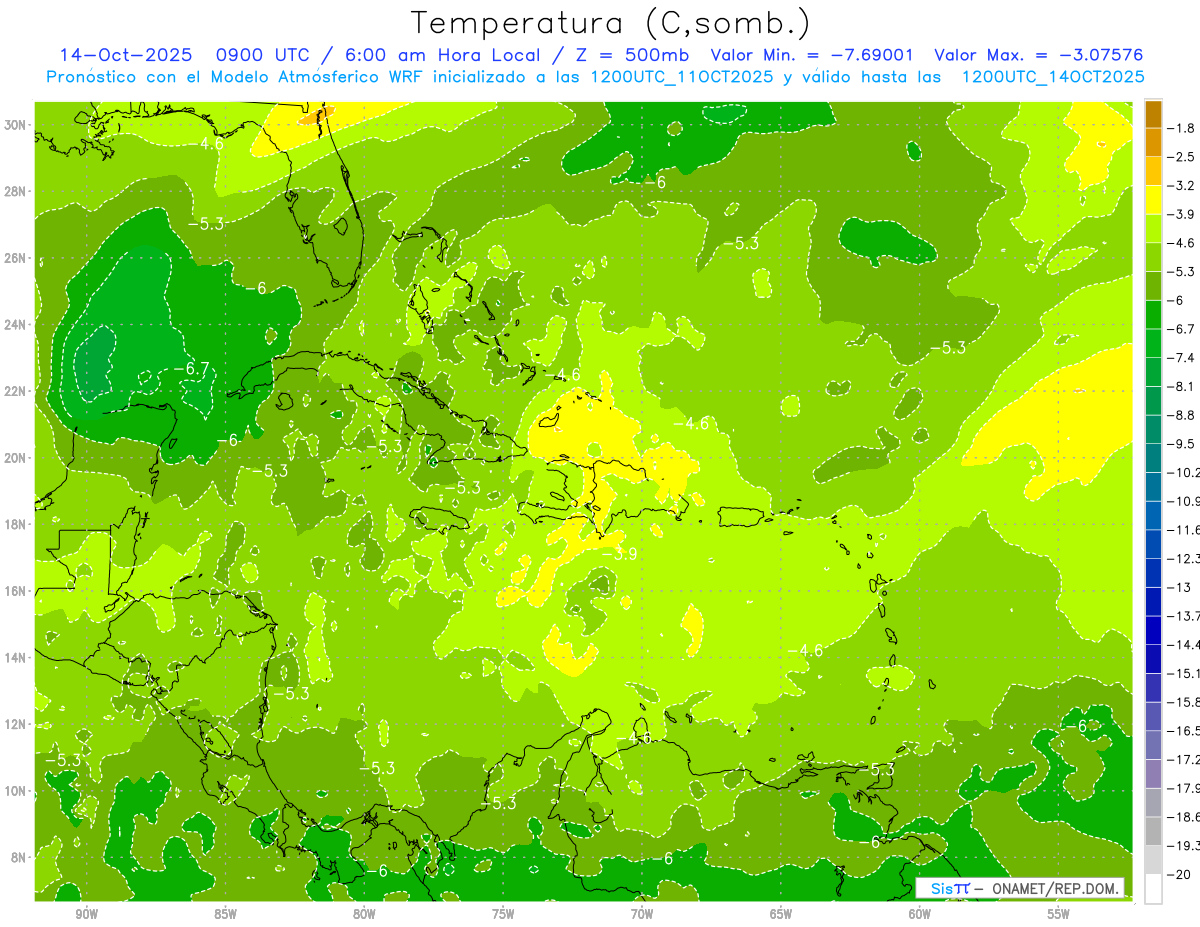Click the '-8.8' legend value
This screenshot has width=1200, height=927.
[x=1182, y=415]
